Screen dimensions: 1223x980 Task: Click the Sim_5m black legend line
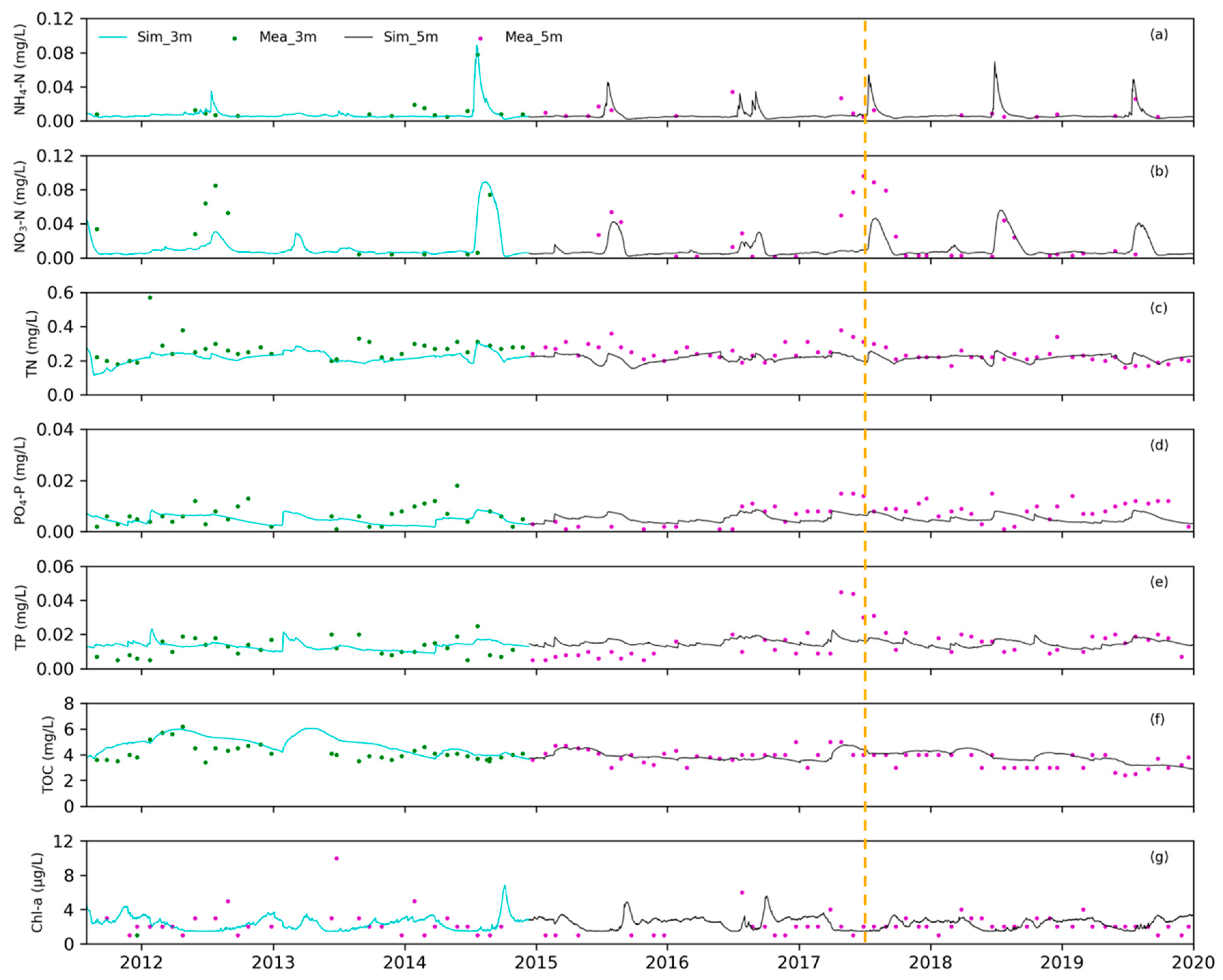point(358,38)
